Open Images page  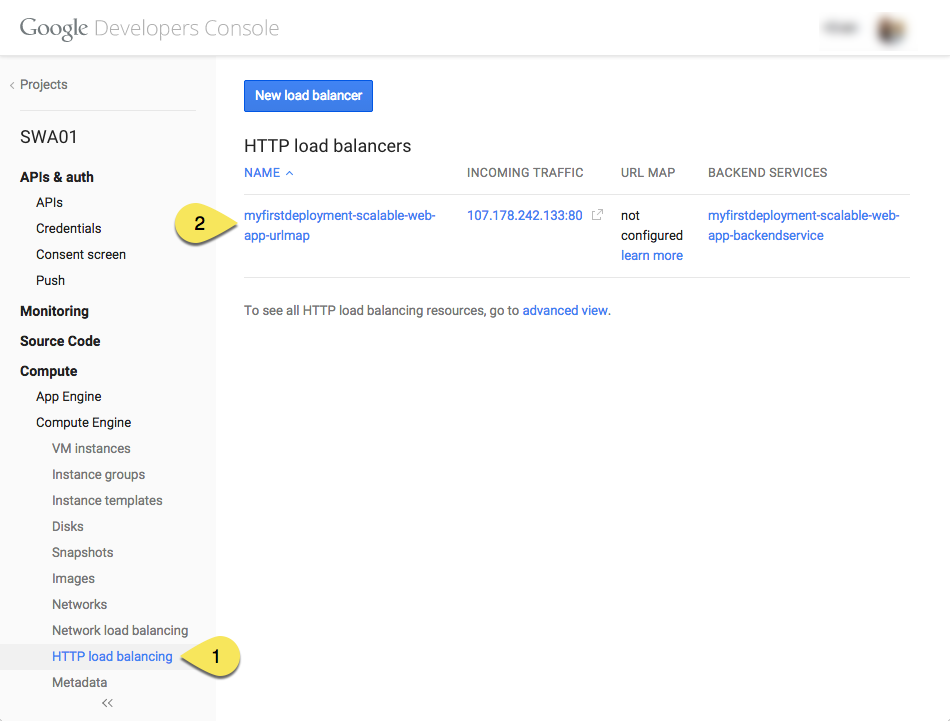pyautogui.click(x=73, y=579)
